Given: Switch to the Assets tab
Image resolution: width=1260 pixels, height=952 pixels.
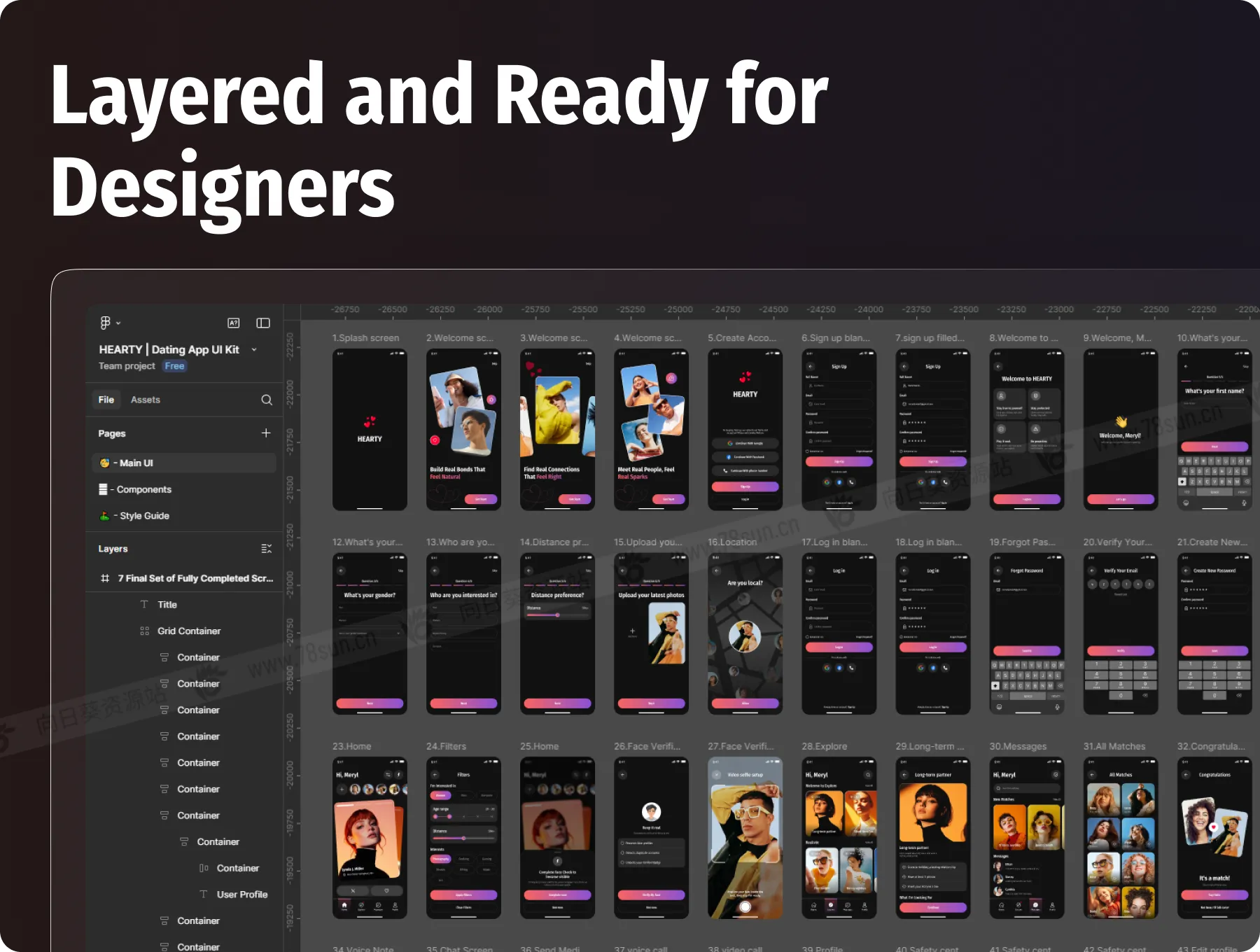Looking at the screenshot, I should (x=146, y=400).
